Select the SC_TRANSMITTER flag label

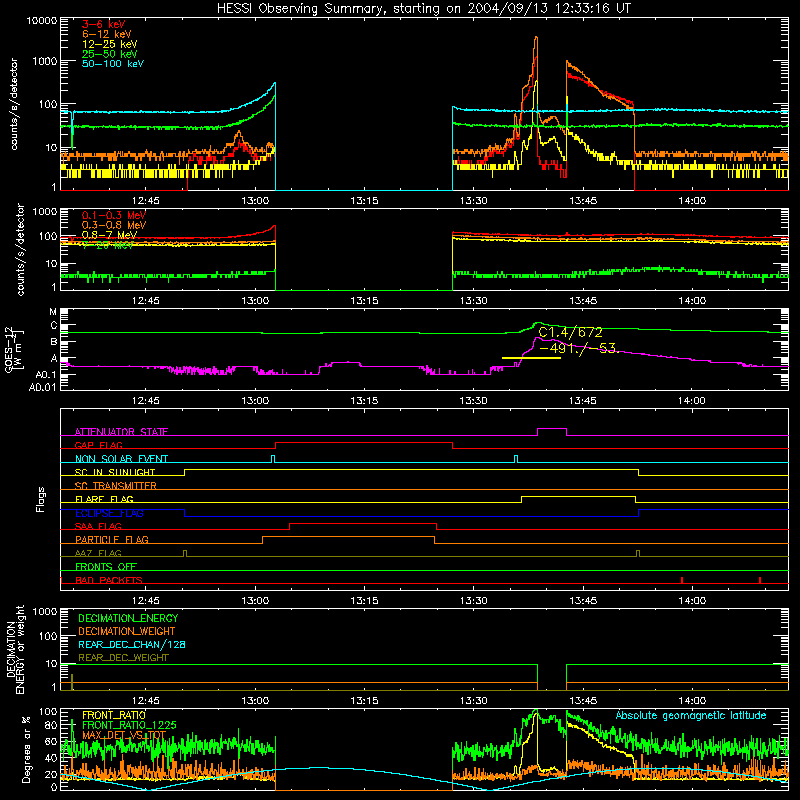click(116, 486)
